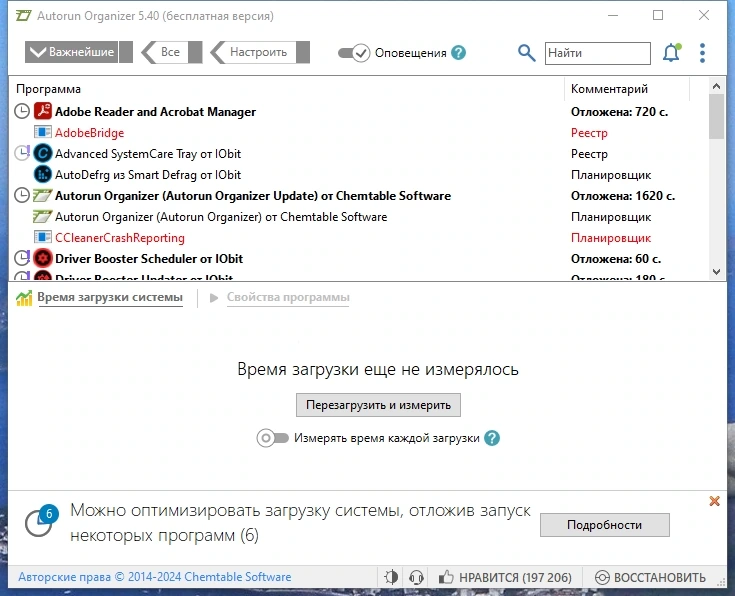Open the Время загрузки системы tab

[x=110, y=297]
